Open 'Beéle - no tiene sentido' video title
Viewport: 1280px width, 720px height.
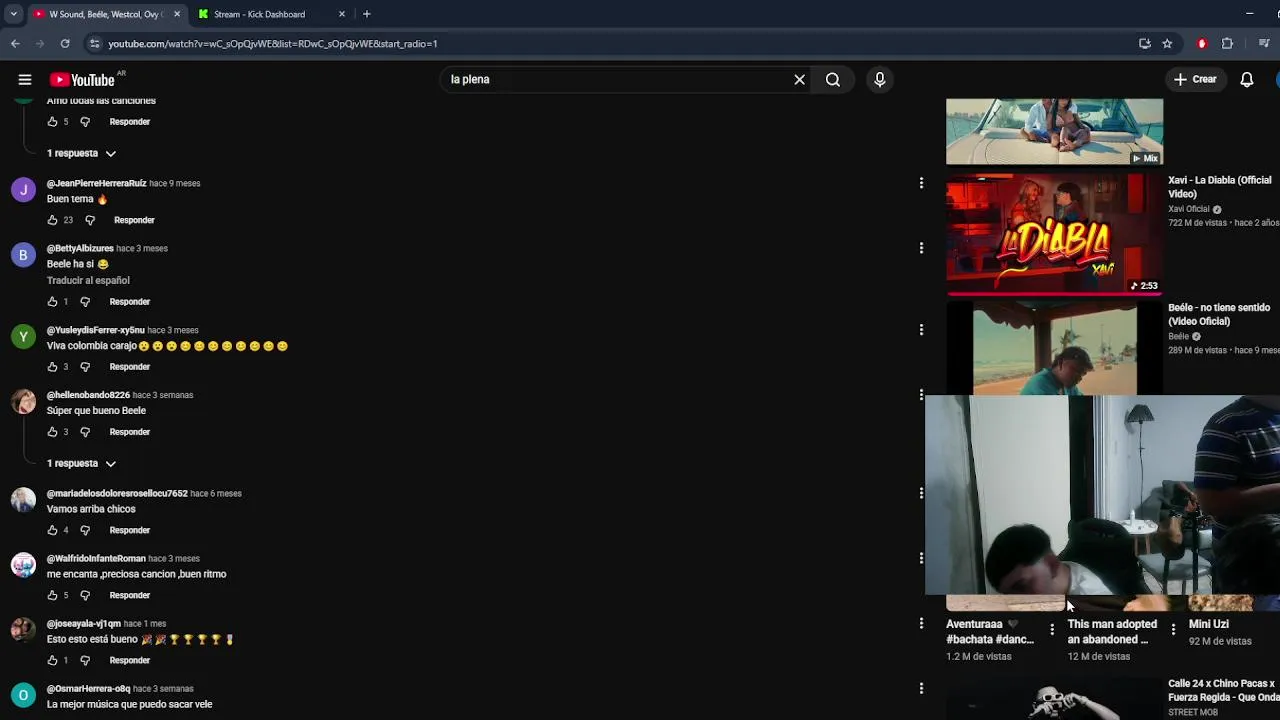[1219, 314]
